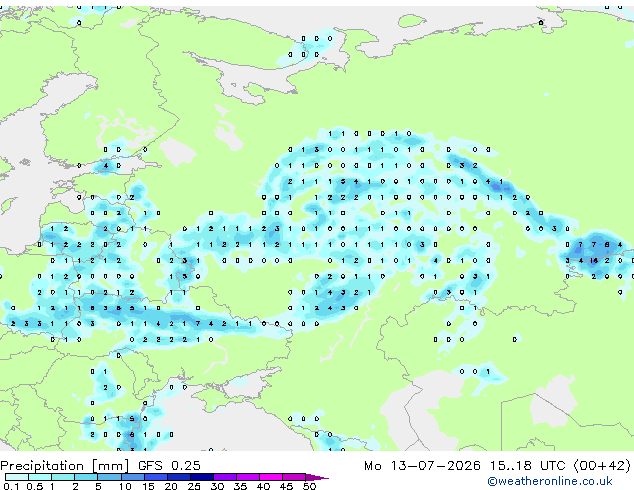The width and height of the screenshot is (634, 490).
Task: Click the '(00+42)' forecast offset text
Action: point(602,466)
